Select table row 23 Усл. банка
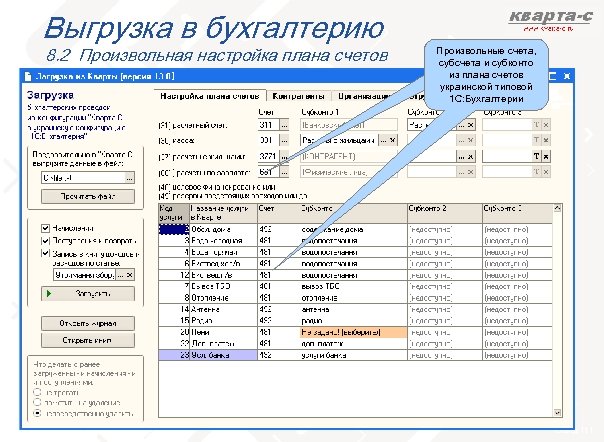This screenshot has width=604, height=442. pos(355,355)
